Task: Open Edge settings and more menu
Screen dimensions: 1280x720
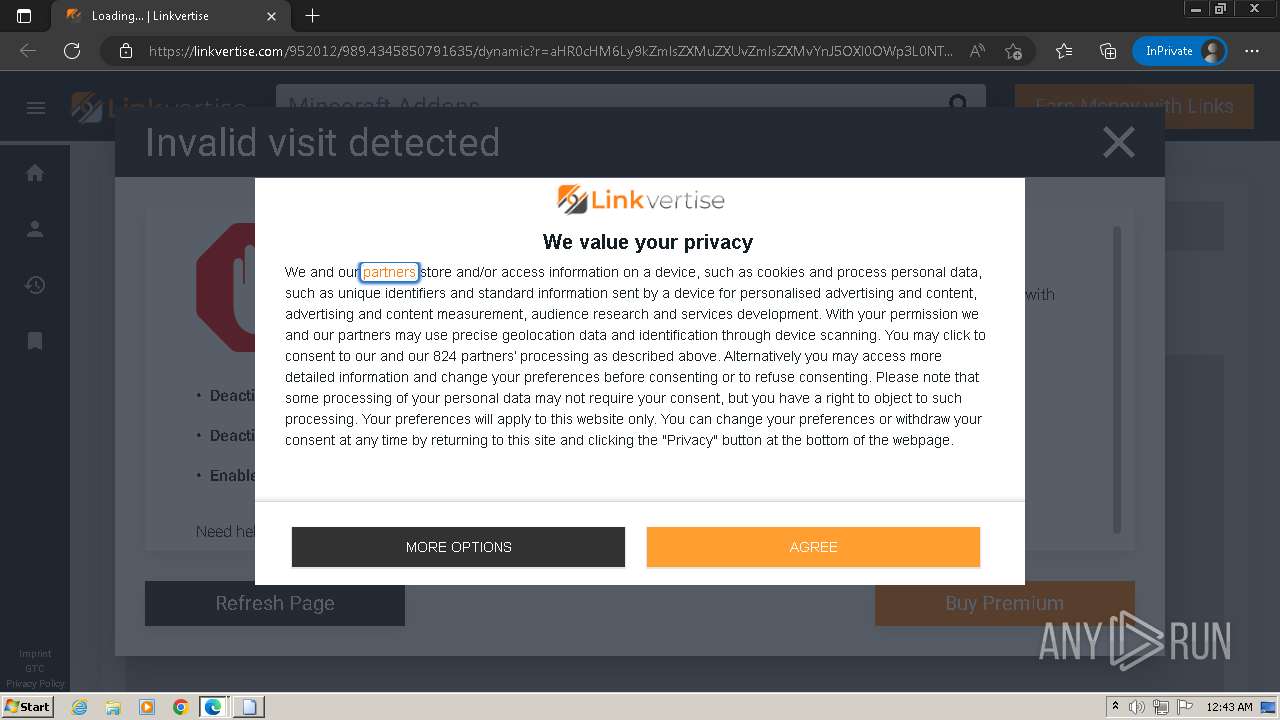Action: point(1252,51)
